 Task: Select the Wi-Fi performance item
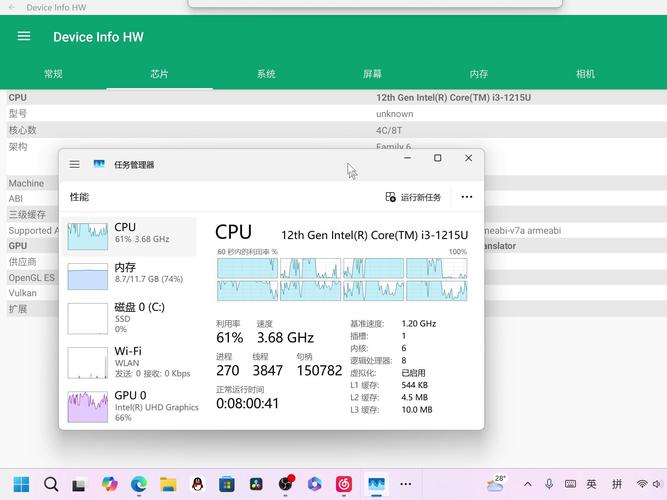[130, 362]
